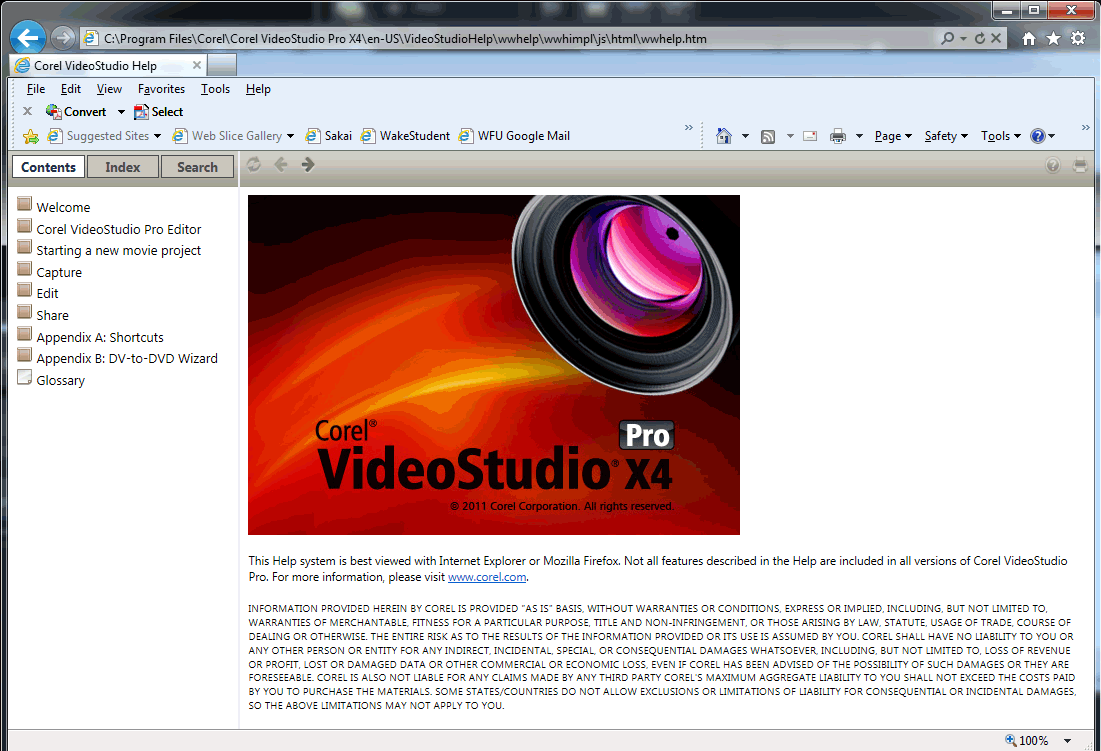
Task: Click the command bar Print icon
Action: click(838, 136)
